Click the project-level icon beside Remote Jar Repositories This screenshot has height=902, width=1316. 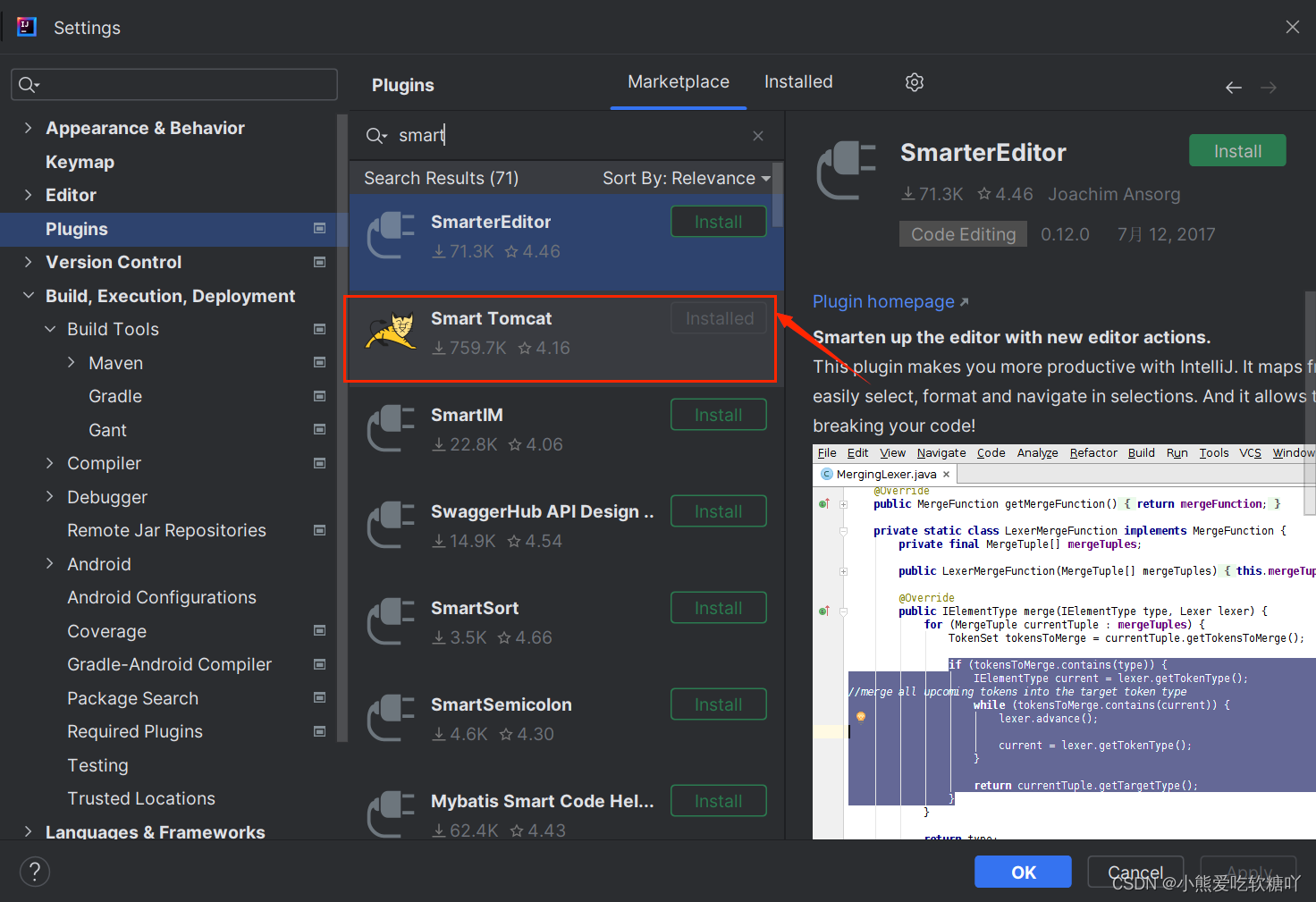(319, 530)
